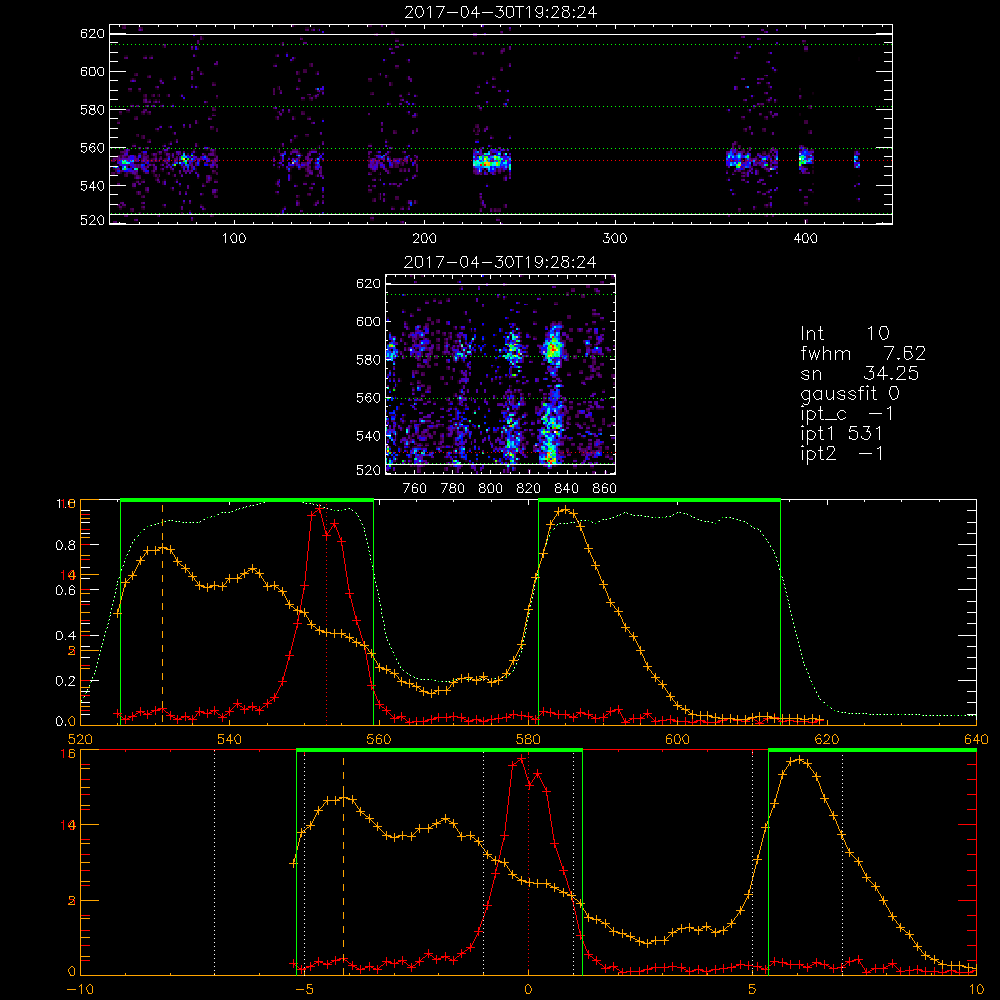Click x-axis label 760 on middle image
Screen dimensions: 1000x1000
415,489
